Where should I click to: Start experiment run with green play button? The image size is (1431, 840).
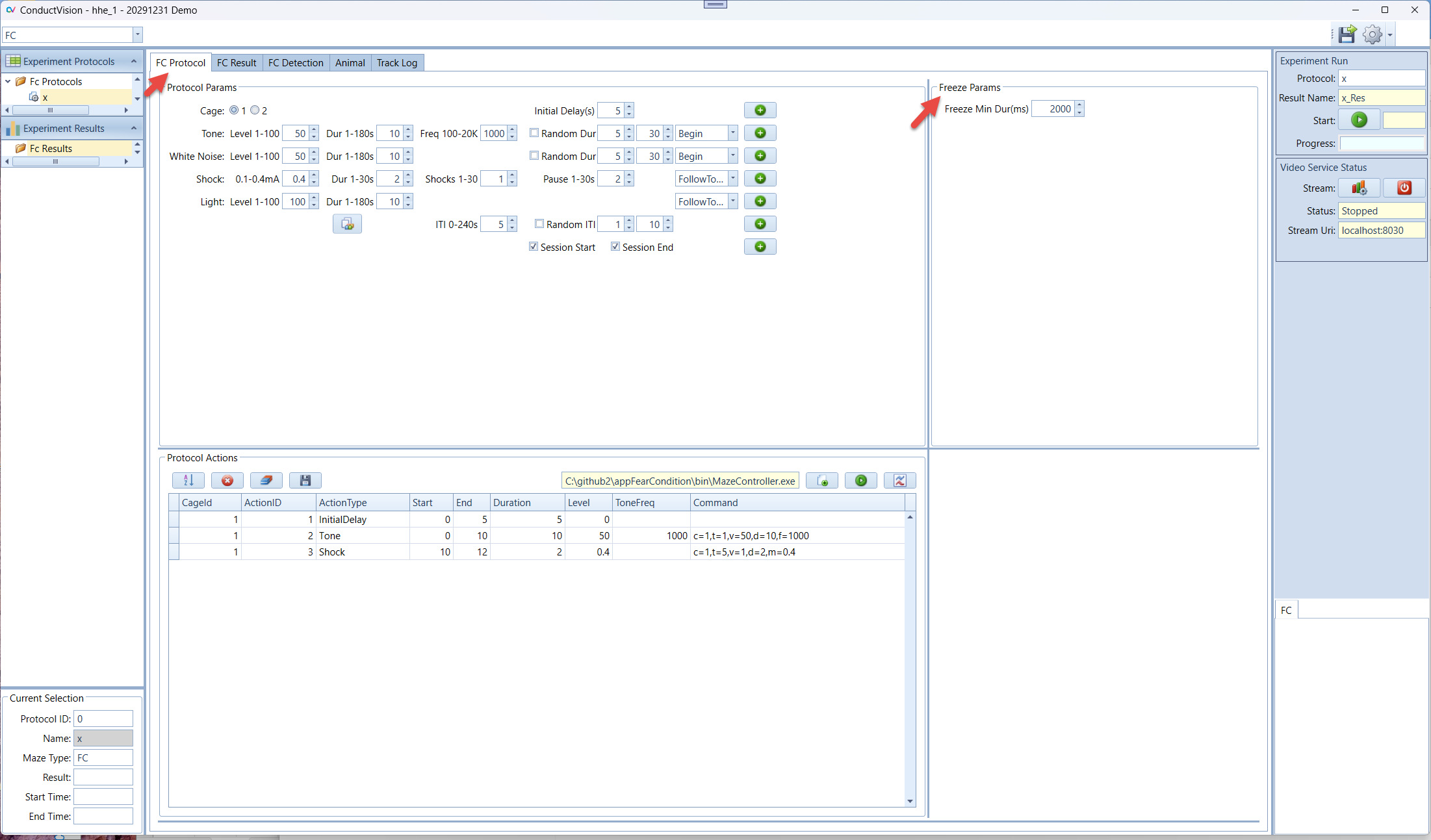point(1359,120)
